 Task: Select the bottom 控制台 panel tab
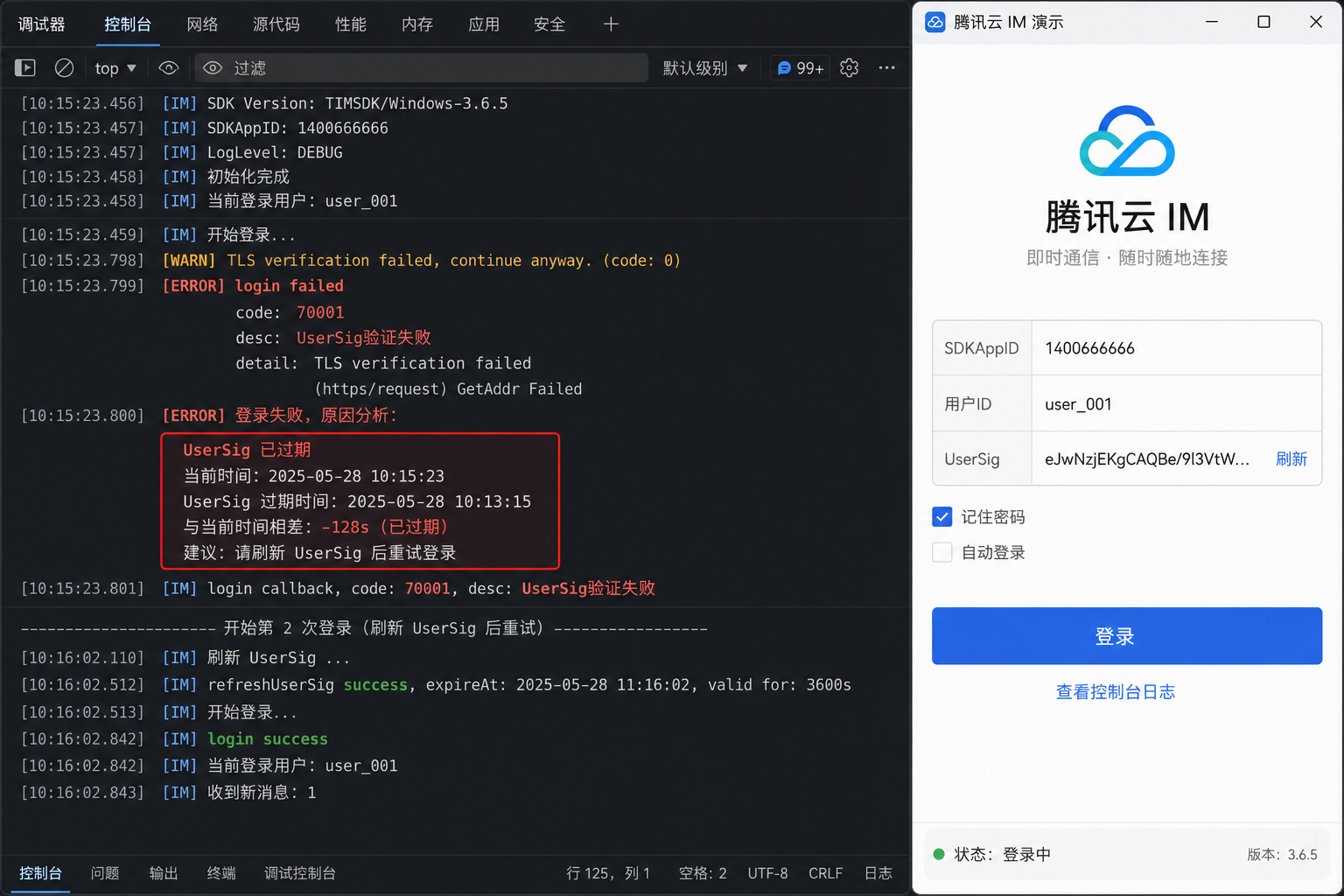(x=40, y=873)
